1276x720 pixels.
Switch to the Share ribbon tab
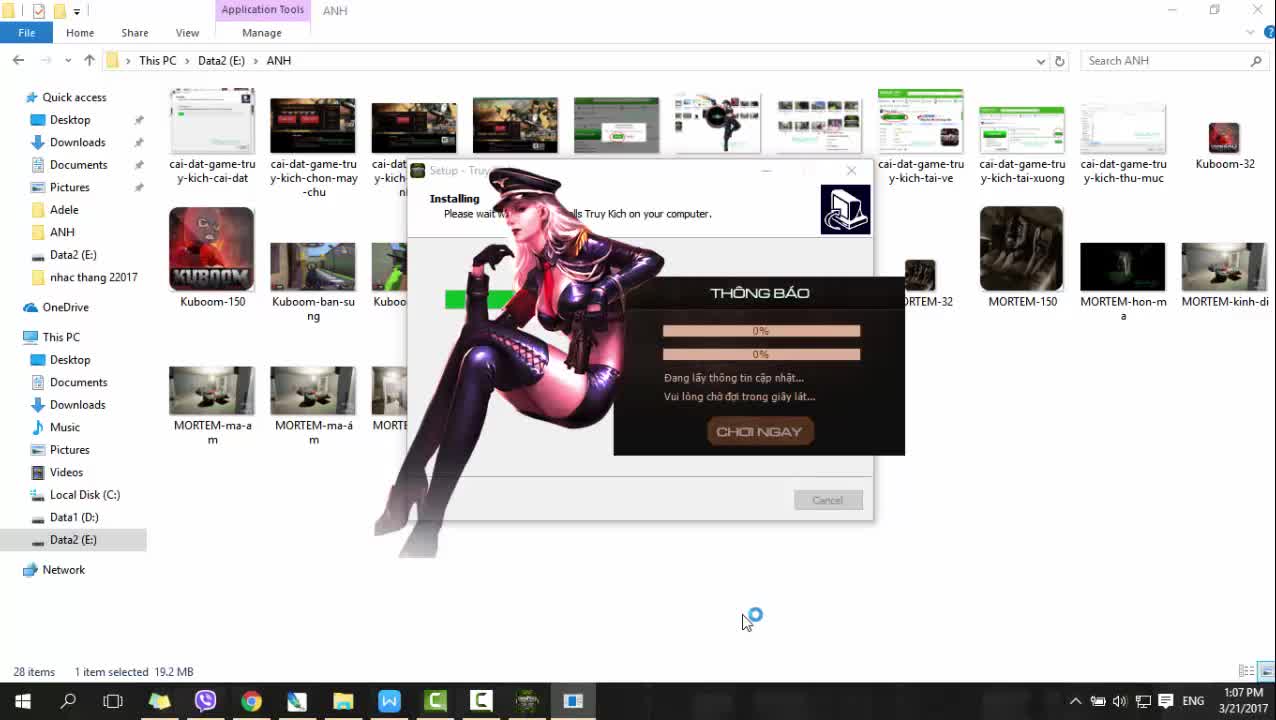coord(134,33)
